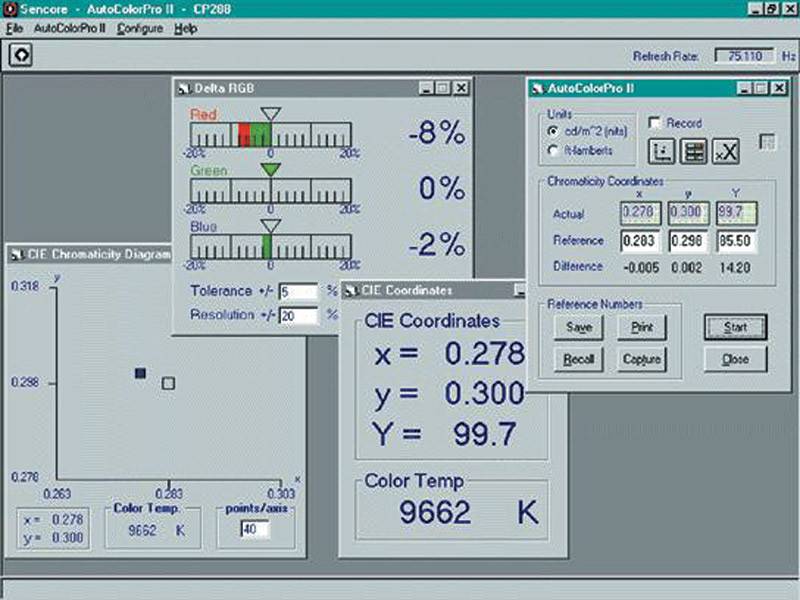
Task: Click the Tolerance +/- input field
Action: point(298,292)
